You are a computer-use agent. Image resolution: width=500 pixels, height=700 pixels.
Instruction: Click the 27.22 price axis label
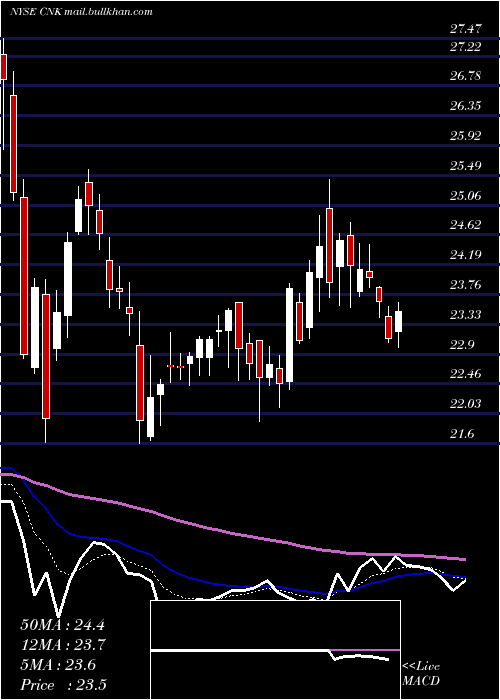[x=466, y=46]
